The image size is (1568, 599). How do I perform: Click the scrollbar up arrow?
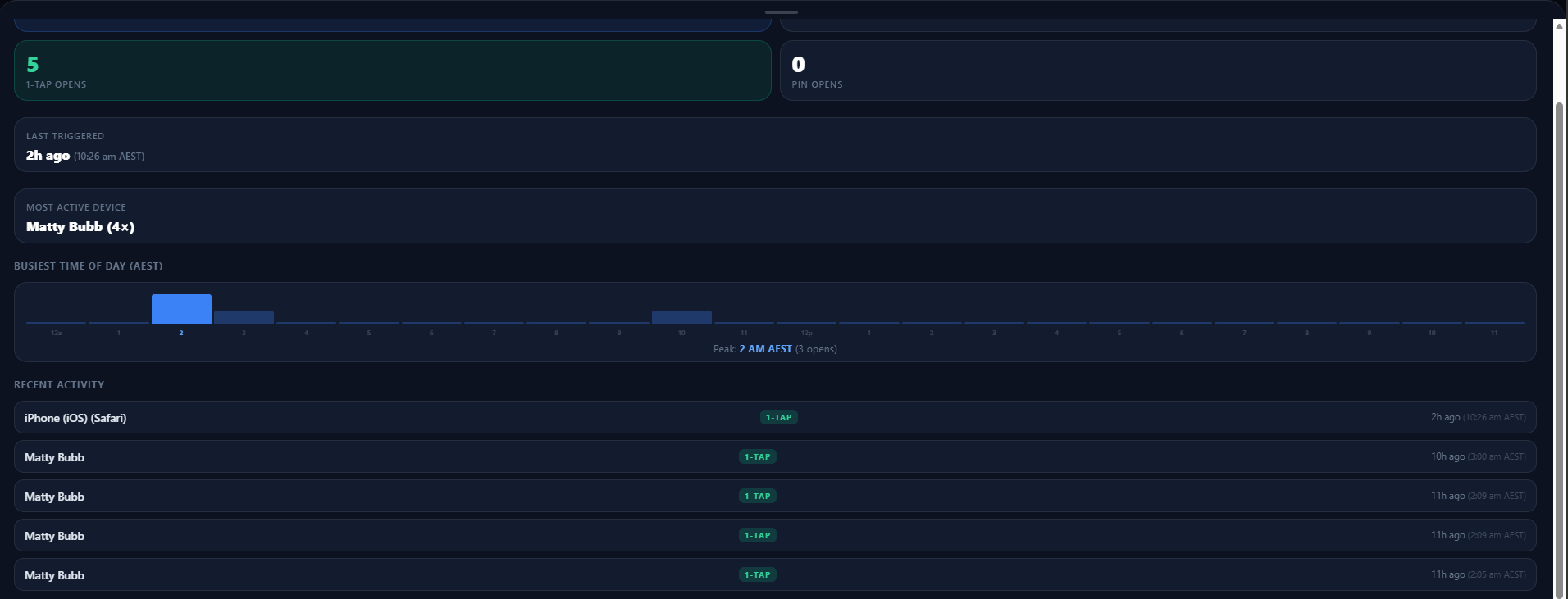tap(1560, 25)
